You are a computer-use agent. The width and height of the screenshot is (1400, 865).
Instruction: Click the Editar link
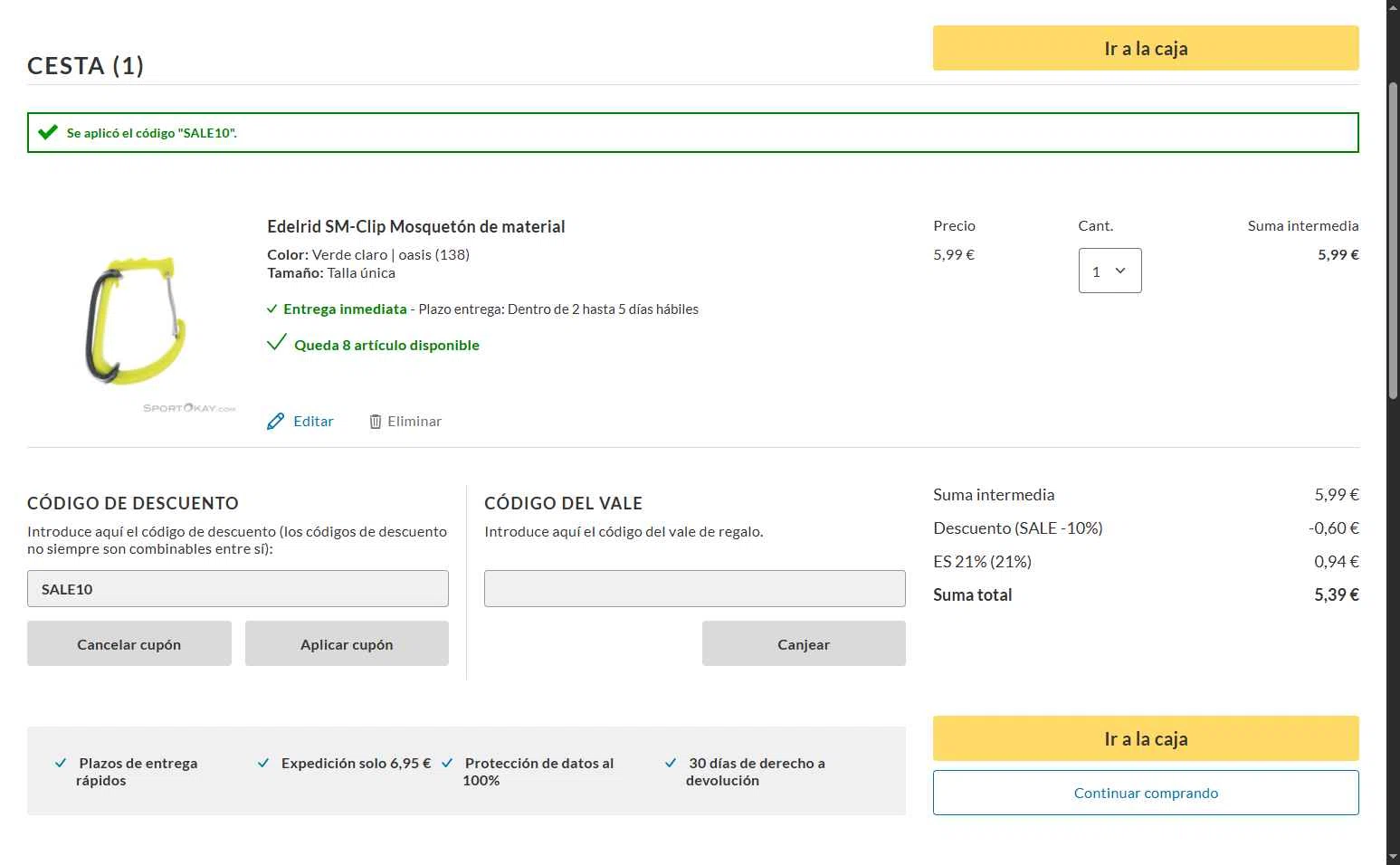pos(313,421)
